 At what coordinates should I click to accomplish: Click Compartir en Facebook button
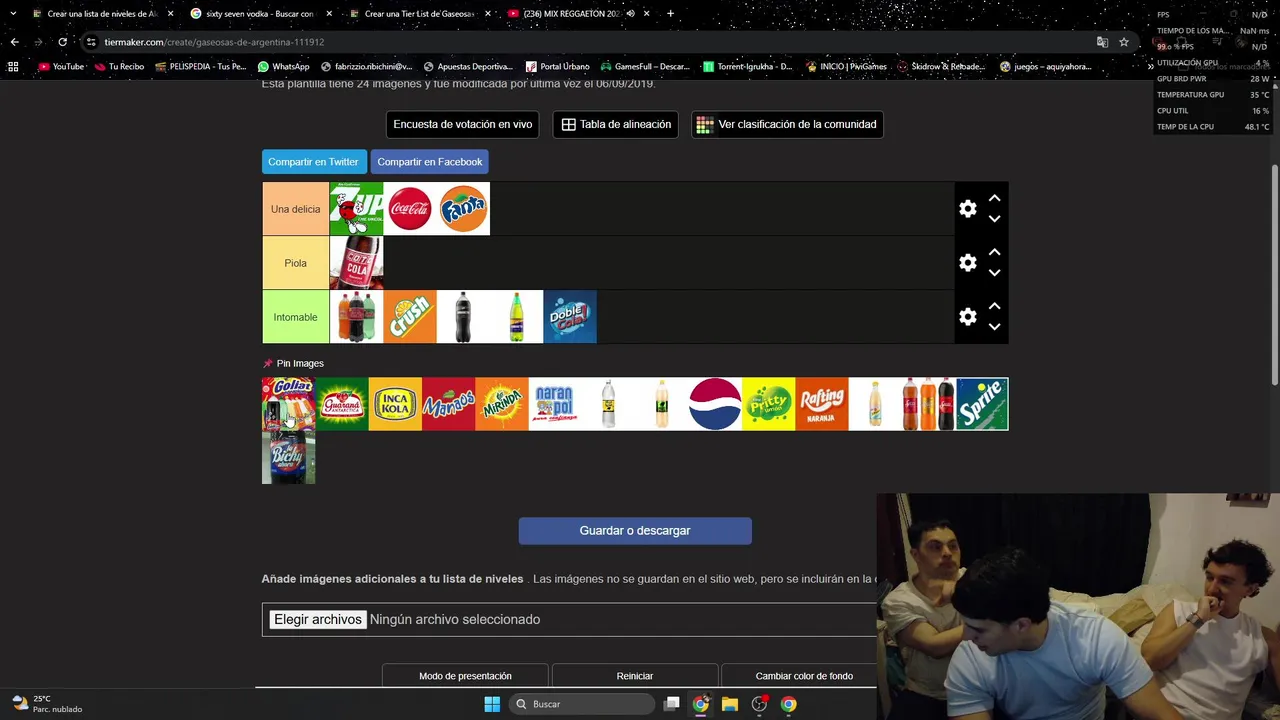point(430,162)
